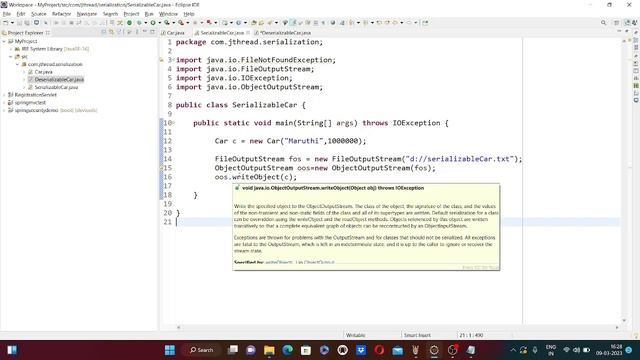The image size is (640, 360).
Task: Open Microsoft Edge from the taskbar
Action: click(x=288, y=350)
